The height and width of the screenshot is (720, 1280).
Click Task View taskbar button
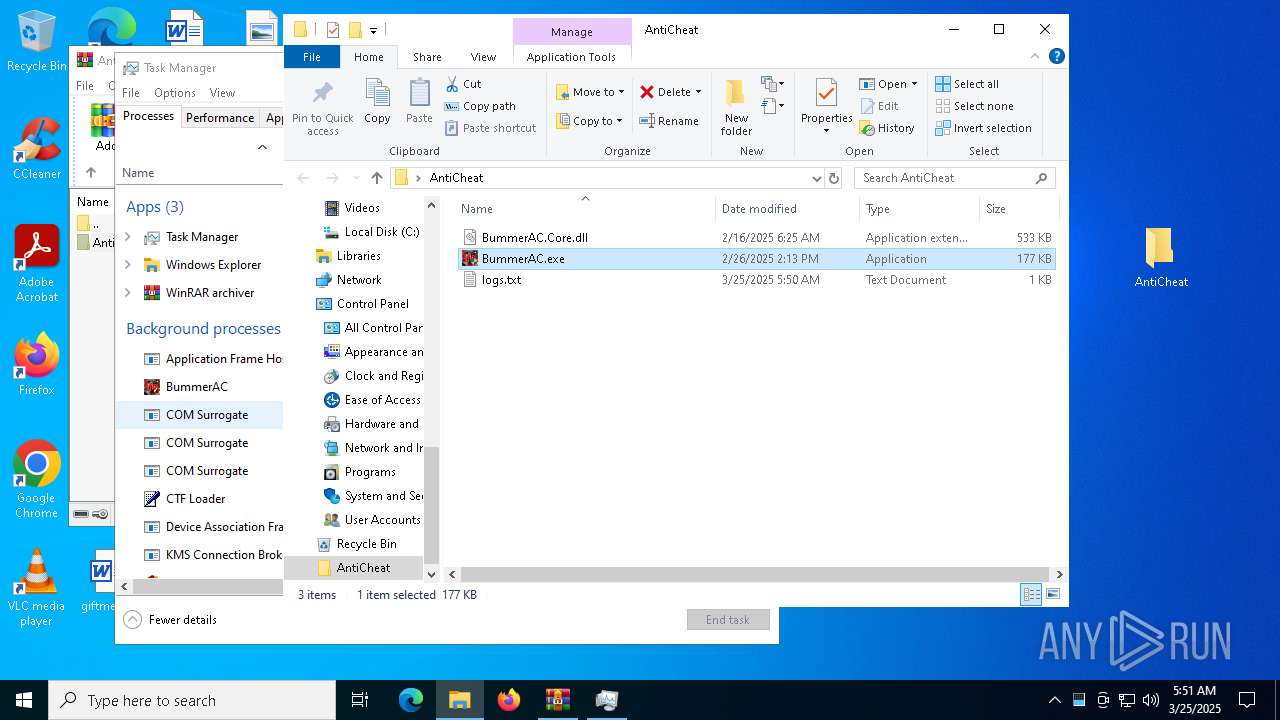click(x=360, y=700)
